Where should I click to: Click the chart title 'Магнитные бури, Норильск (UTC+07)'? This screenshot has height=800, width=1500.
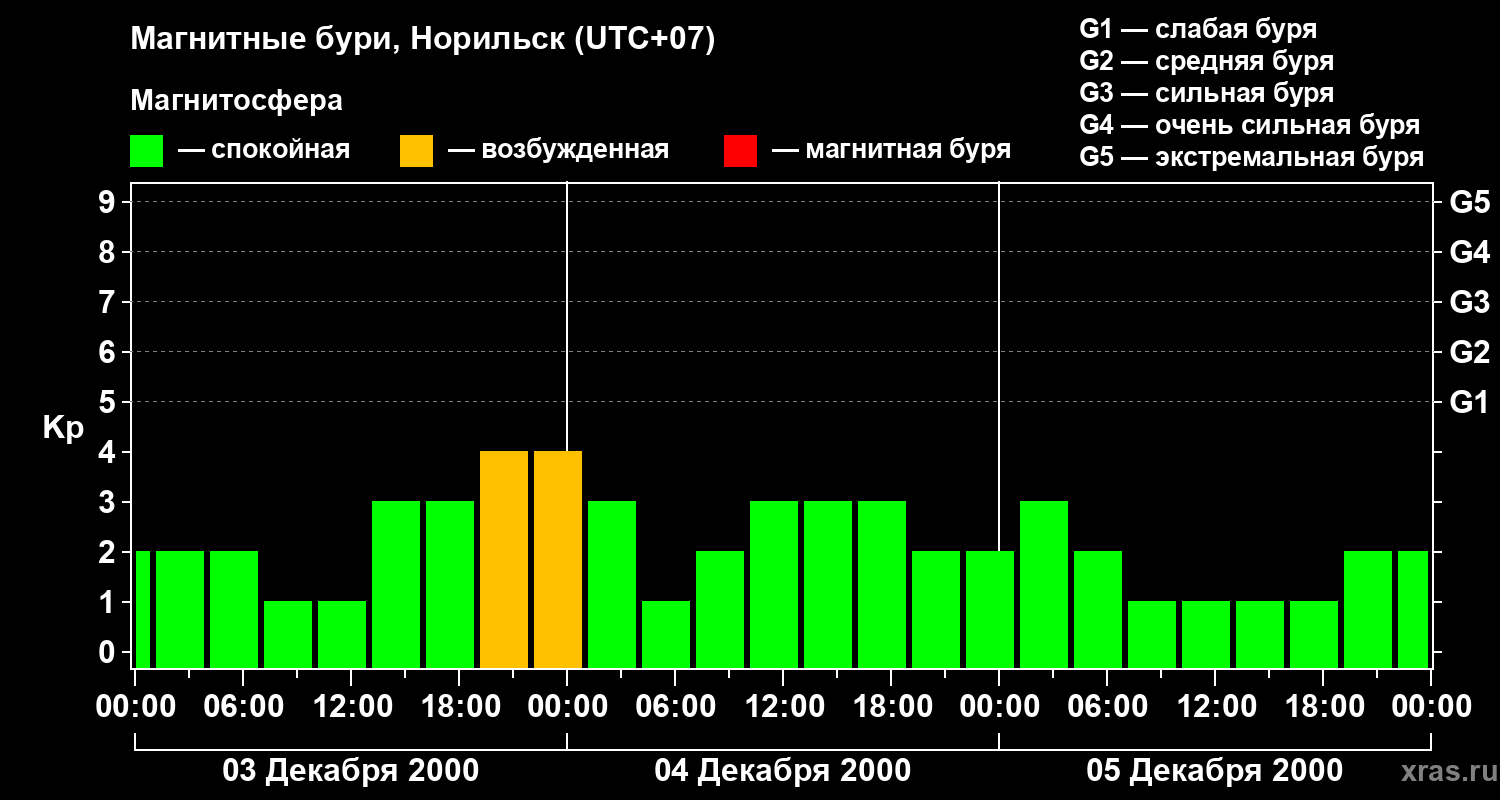click(423, 41)
